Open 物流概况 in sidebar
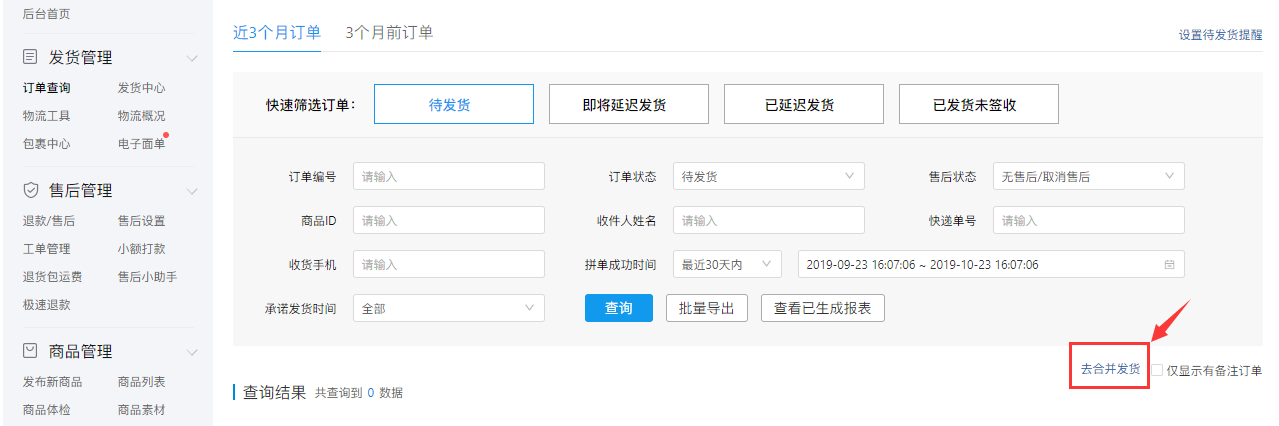 pos(141,116)
